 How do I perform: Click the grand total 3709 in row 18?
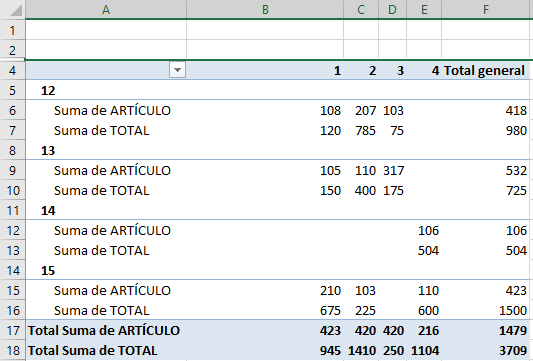(513, 350)
